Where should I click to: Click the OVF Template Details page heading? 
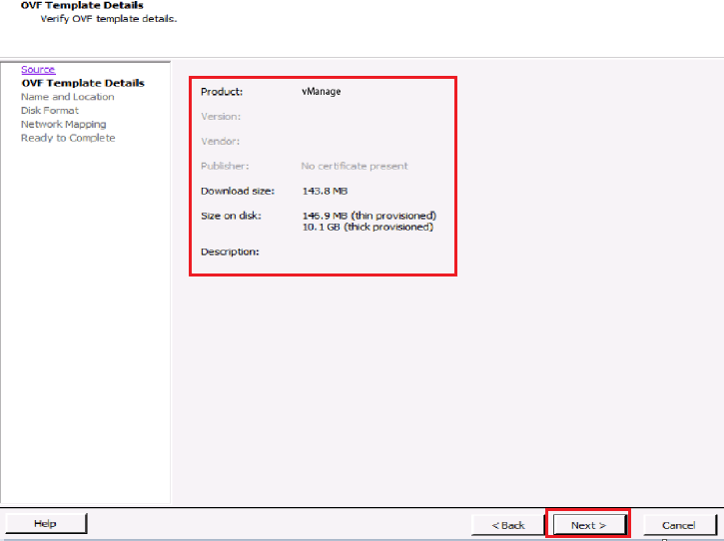coord(82,6)
